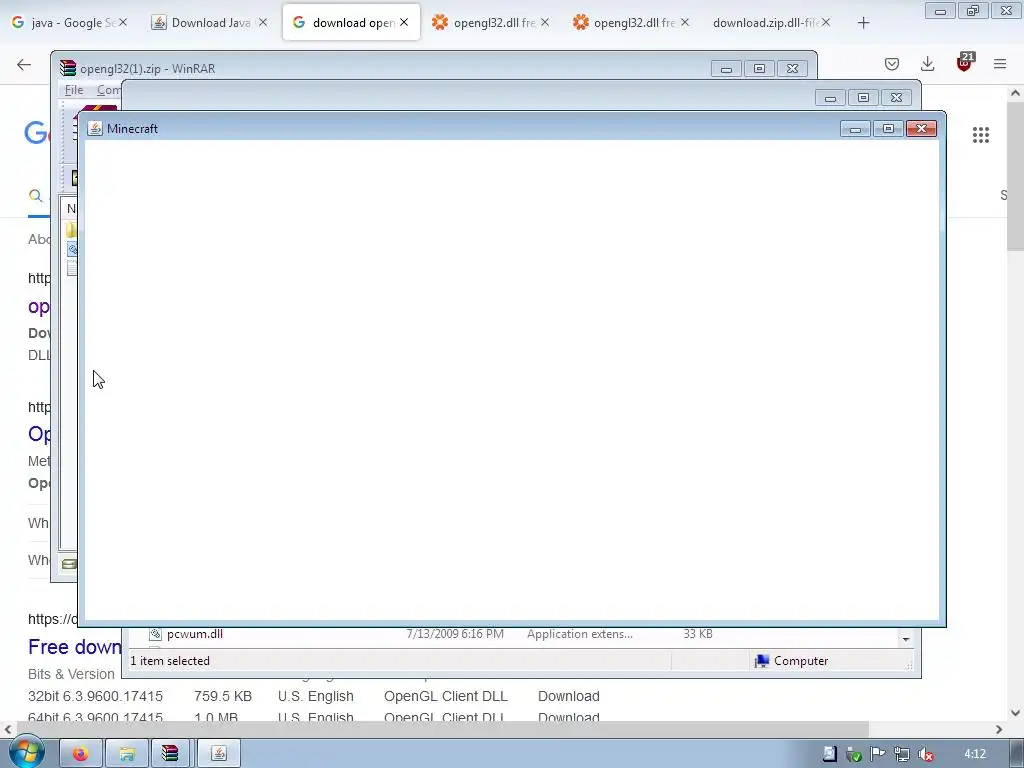Click the horizontal scrollbar right arrow
The image size is (1024, 768).
(999, 729)
